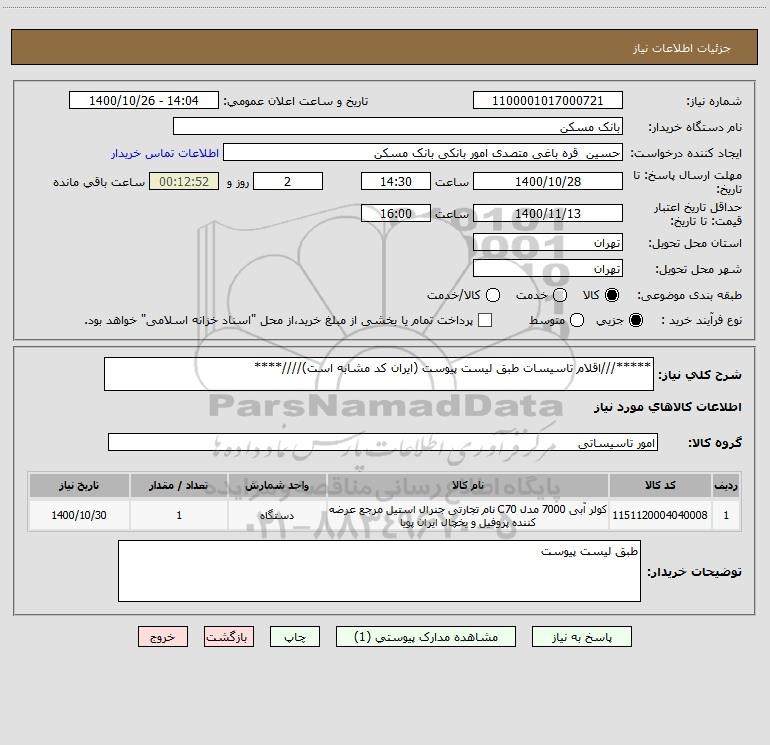Image resolution: width=770 pixels, height=745 pixels.
Task: Click the 14:30 time field
Action: (396, 181)
